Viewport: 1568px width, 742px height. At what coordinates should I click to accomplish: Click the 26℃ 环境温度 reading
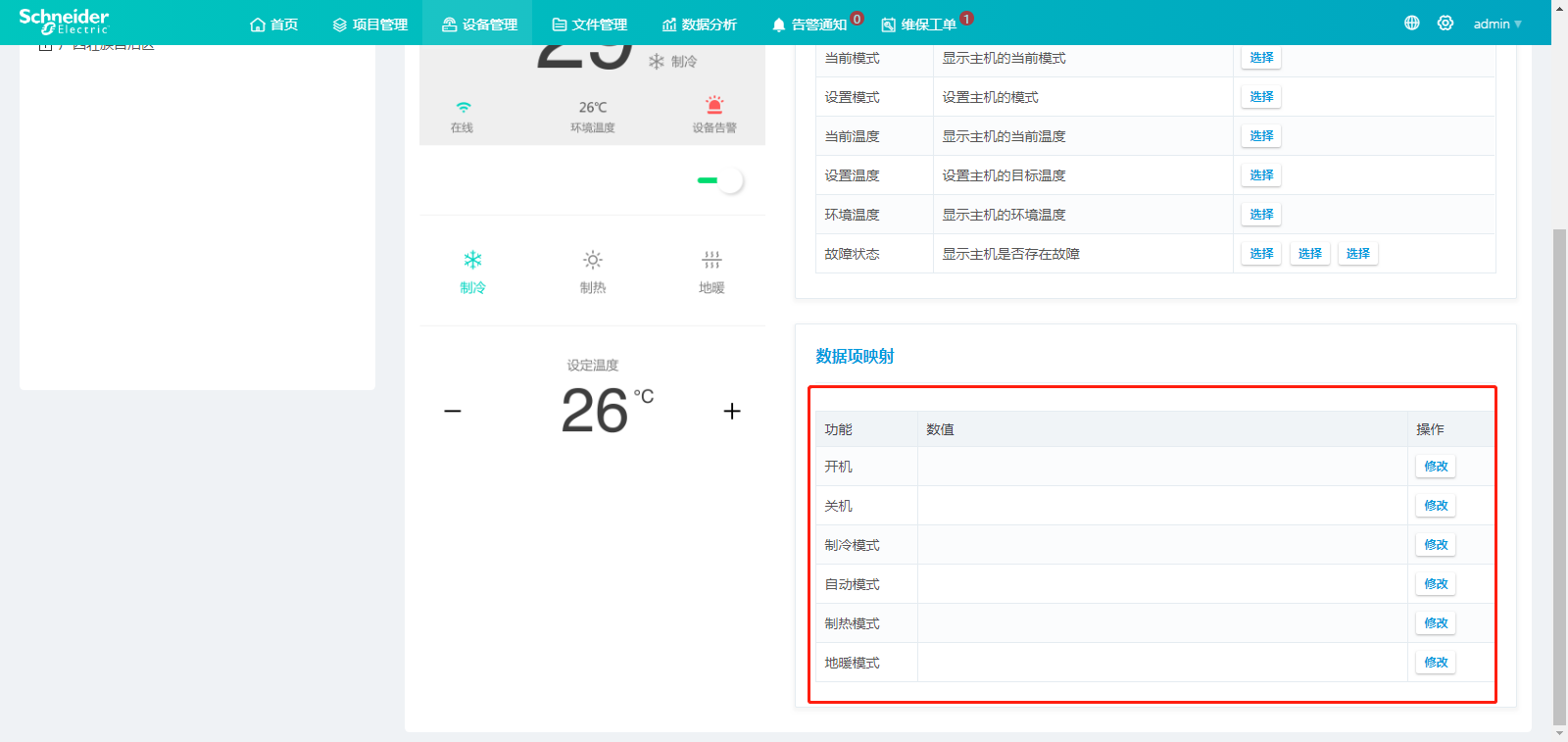tap(592, 116)
